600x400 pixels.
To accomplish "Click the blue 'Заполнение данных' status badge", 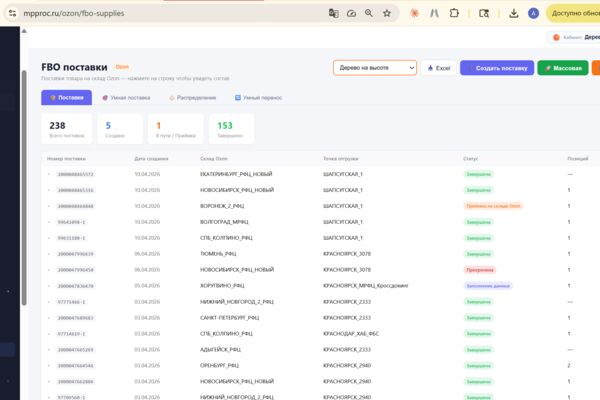I will [x=488, y=286].
